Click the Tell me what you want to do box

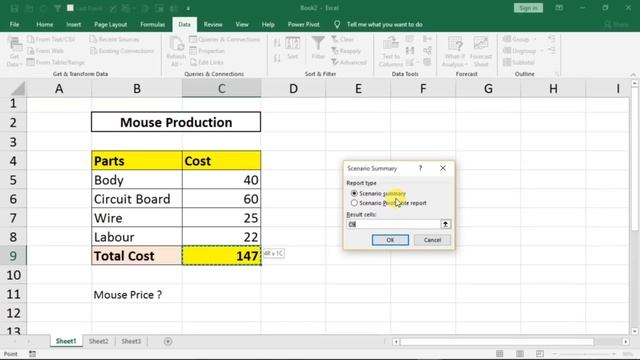click(384, 24)
